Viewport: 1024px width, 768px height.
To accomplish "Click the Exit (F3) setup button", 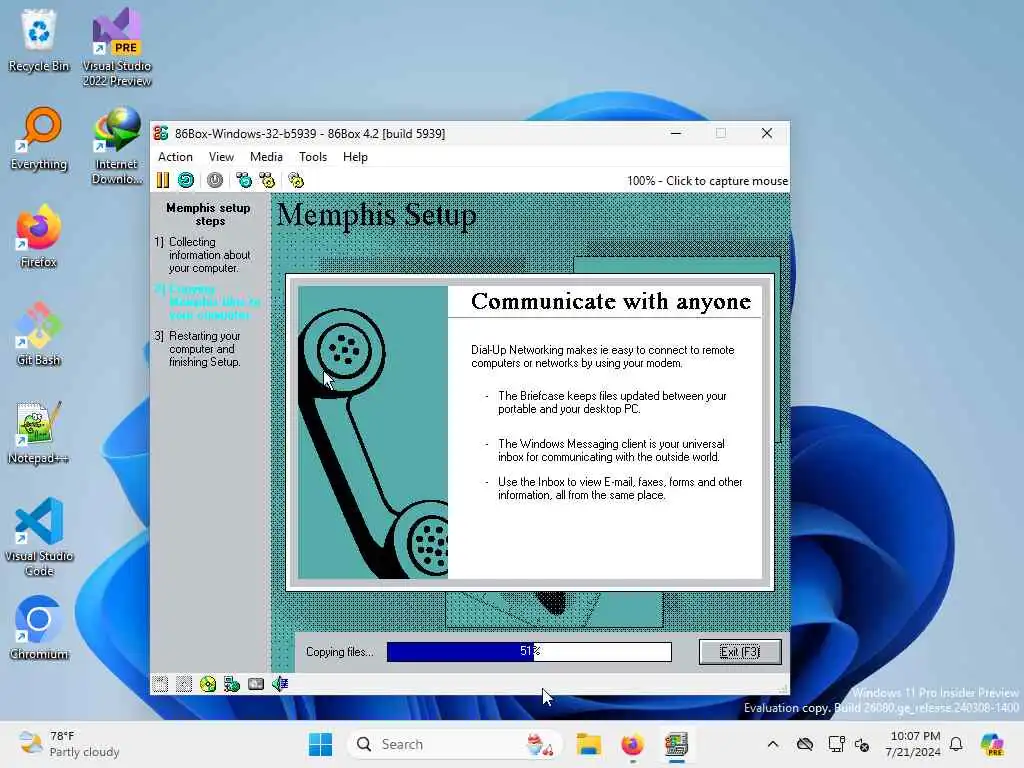I will point(740,652).
